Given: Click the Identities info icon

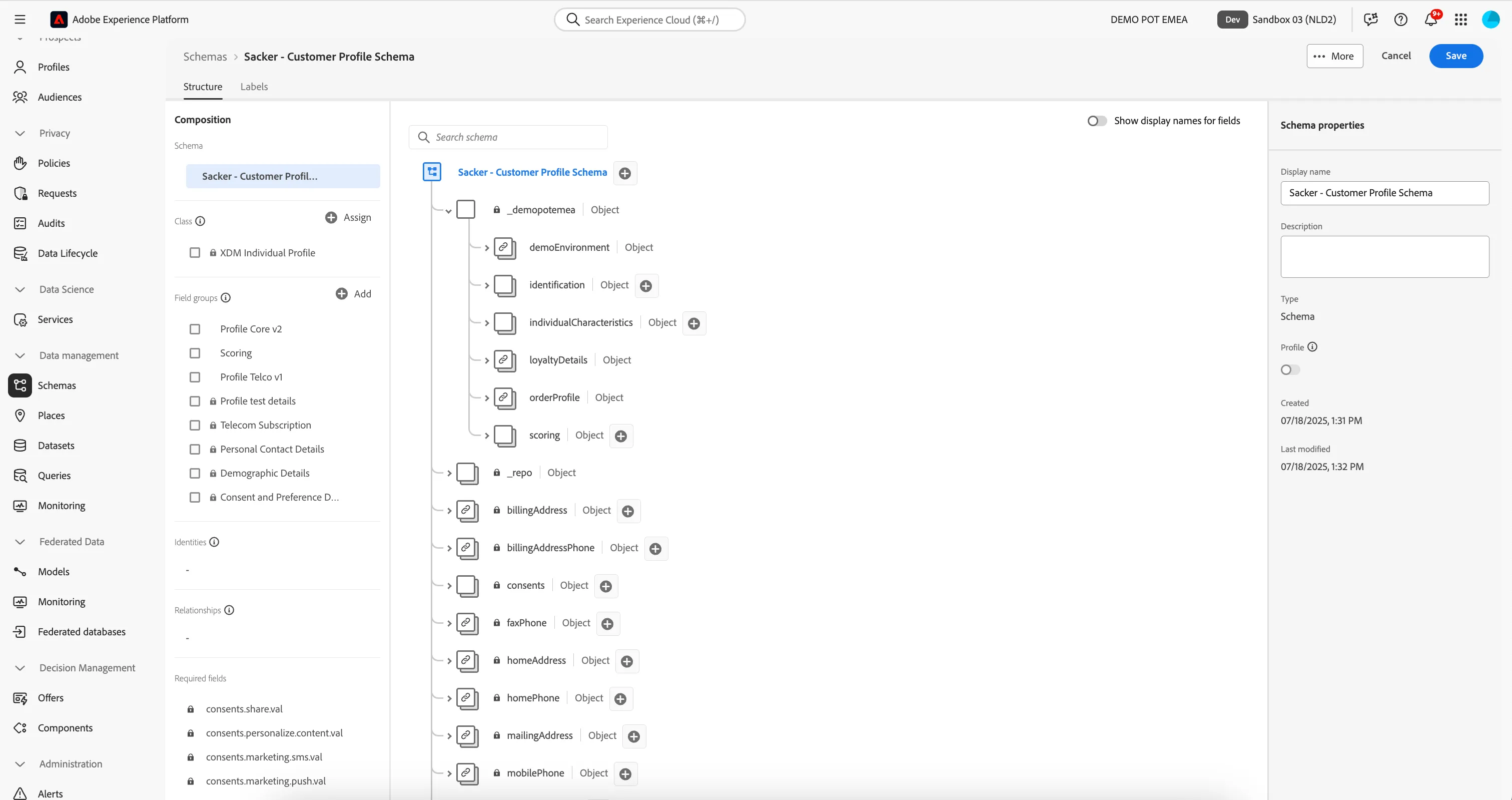Looking at the screenshot, I should click(x=214, y=542).
